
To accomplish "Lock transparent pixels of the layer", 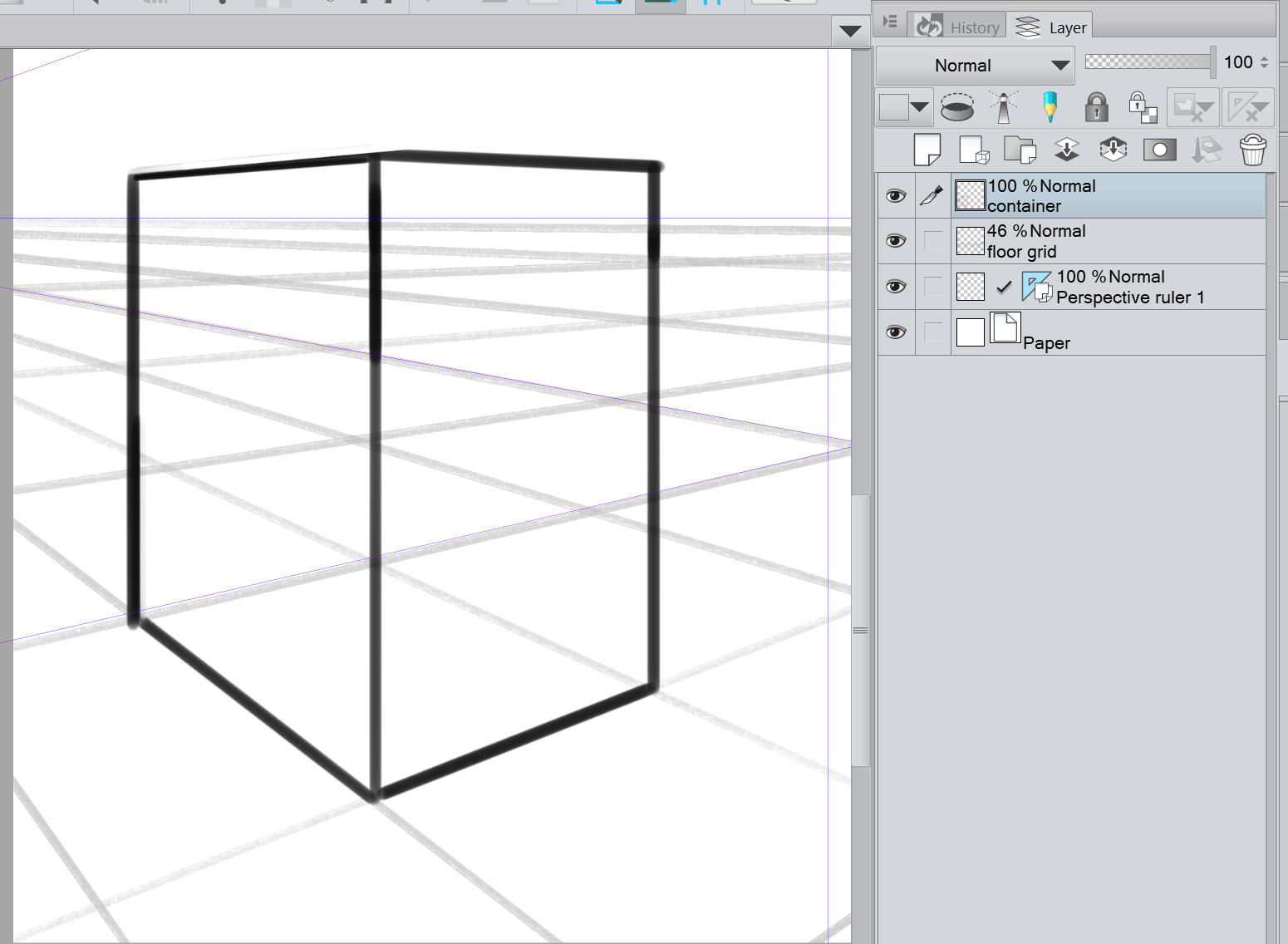I will (x=1143, y=107).
